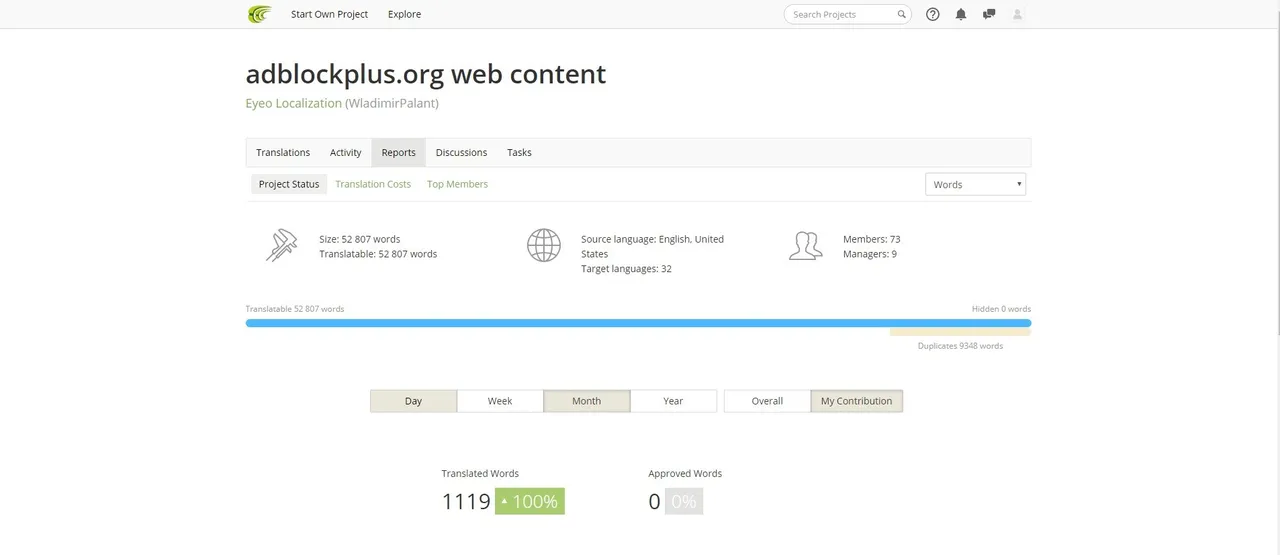Image resolution: width=1280 pixels, height=555 pixels.
Task: Select the Project Status sub-tab
Action: (289, 184)
